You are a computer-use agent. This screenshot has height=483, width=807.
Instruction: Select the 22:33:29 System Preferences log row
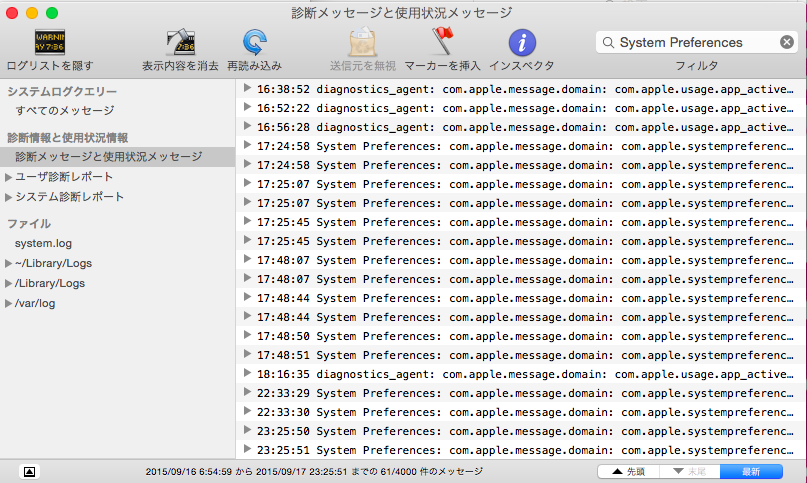[x=521, y=393]
